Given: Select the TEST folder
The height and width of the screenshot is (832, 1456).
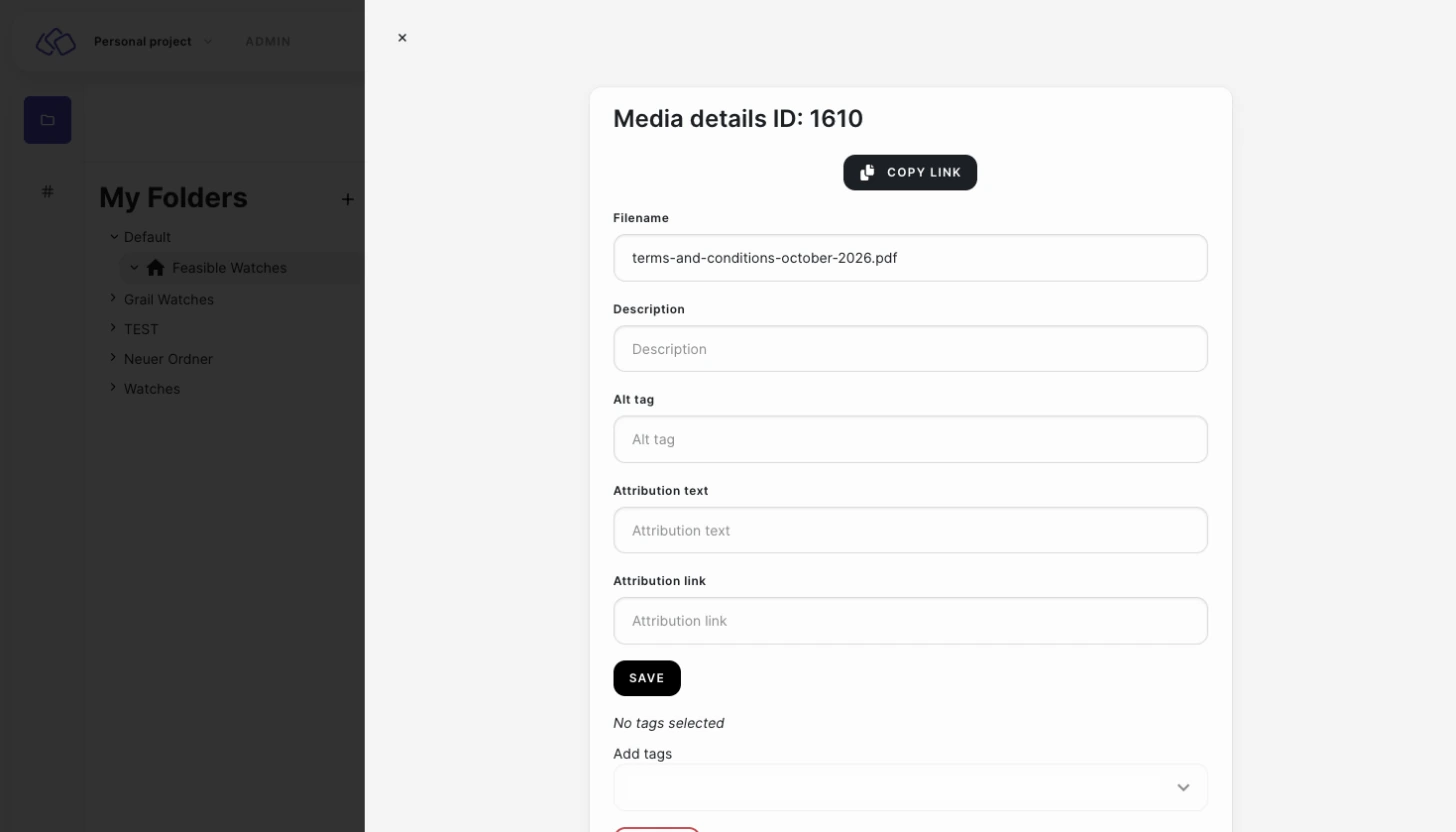Looking at the screenshot, I should (x=141, y=329).
